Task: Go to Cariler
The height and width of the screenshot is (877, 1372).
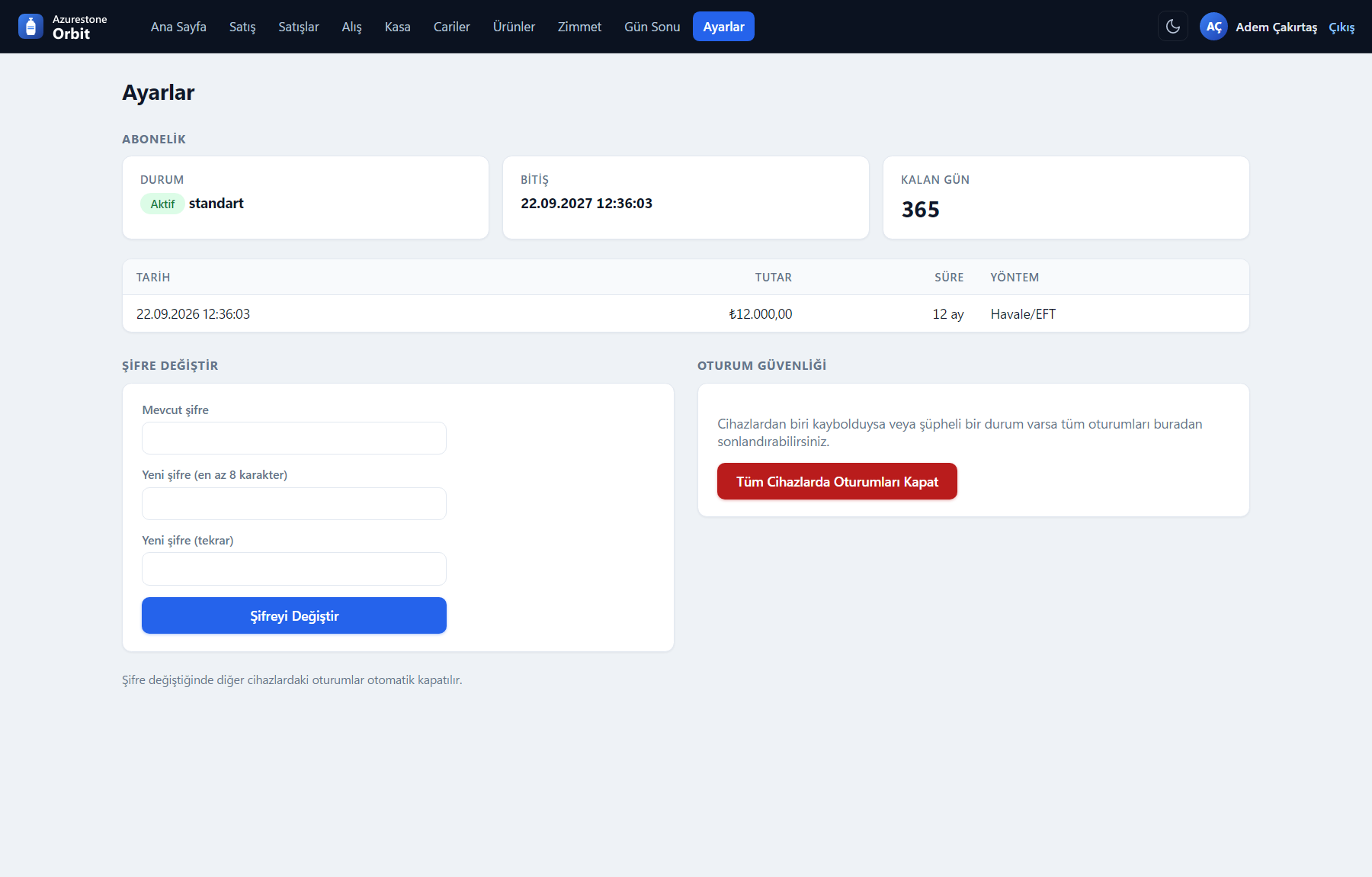Action: (452, 27)
